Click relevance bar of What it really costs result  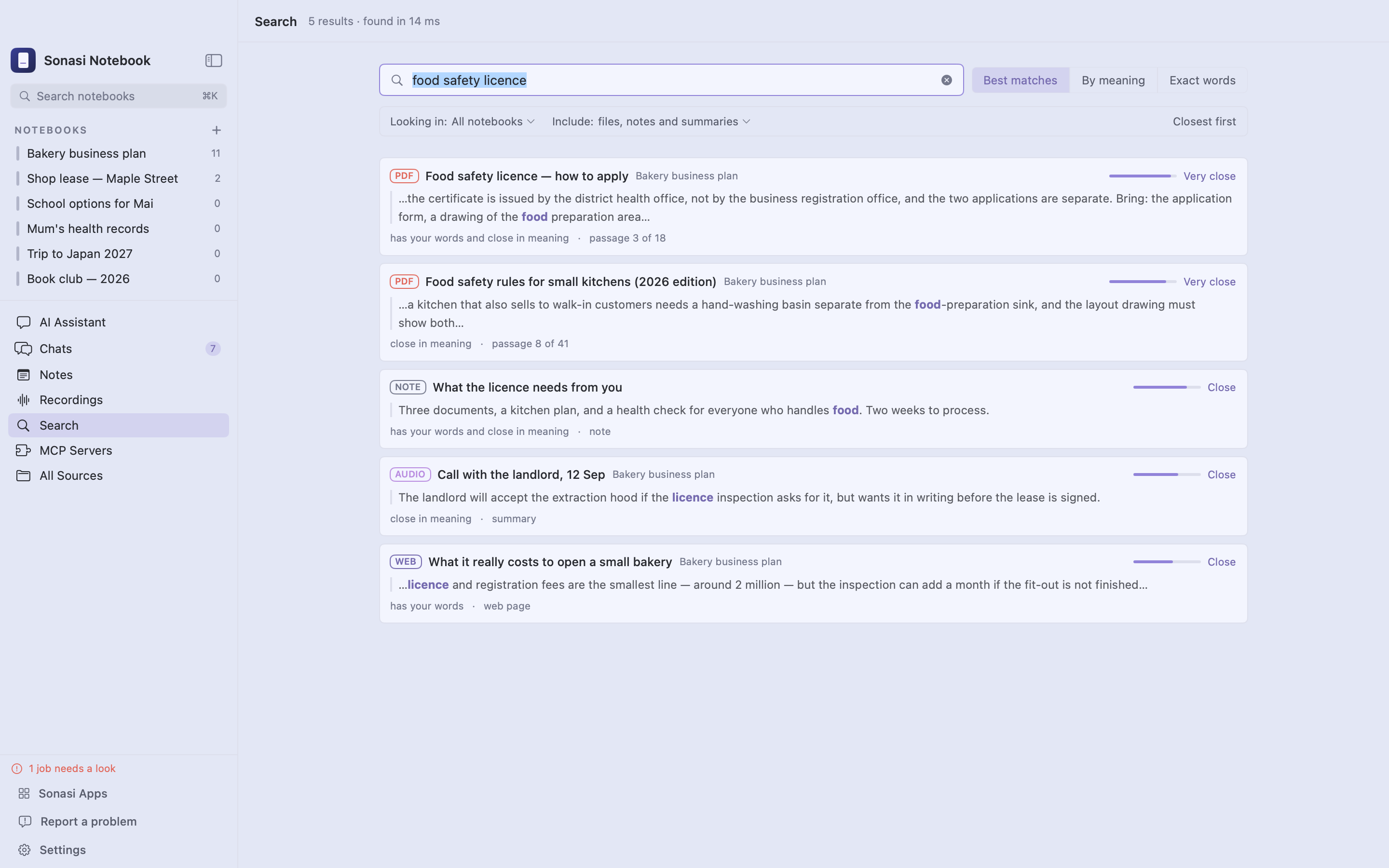[x=1166, y=562]
